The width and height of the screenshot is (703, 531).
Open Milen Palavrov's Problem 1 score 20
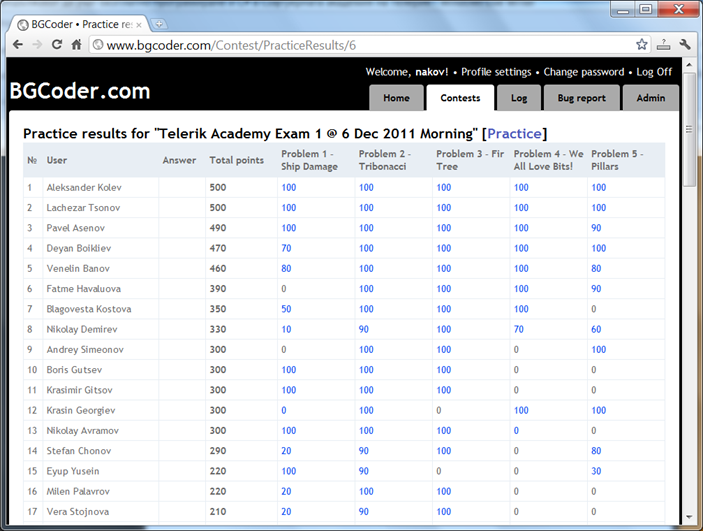[x=286, y=492]
